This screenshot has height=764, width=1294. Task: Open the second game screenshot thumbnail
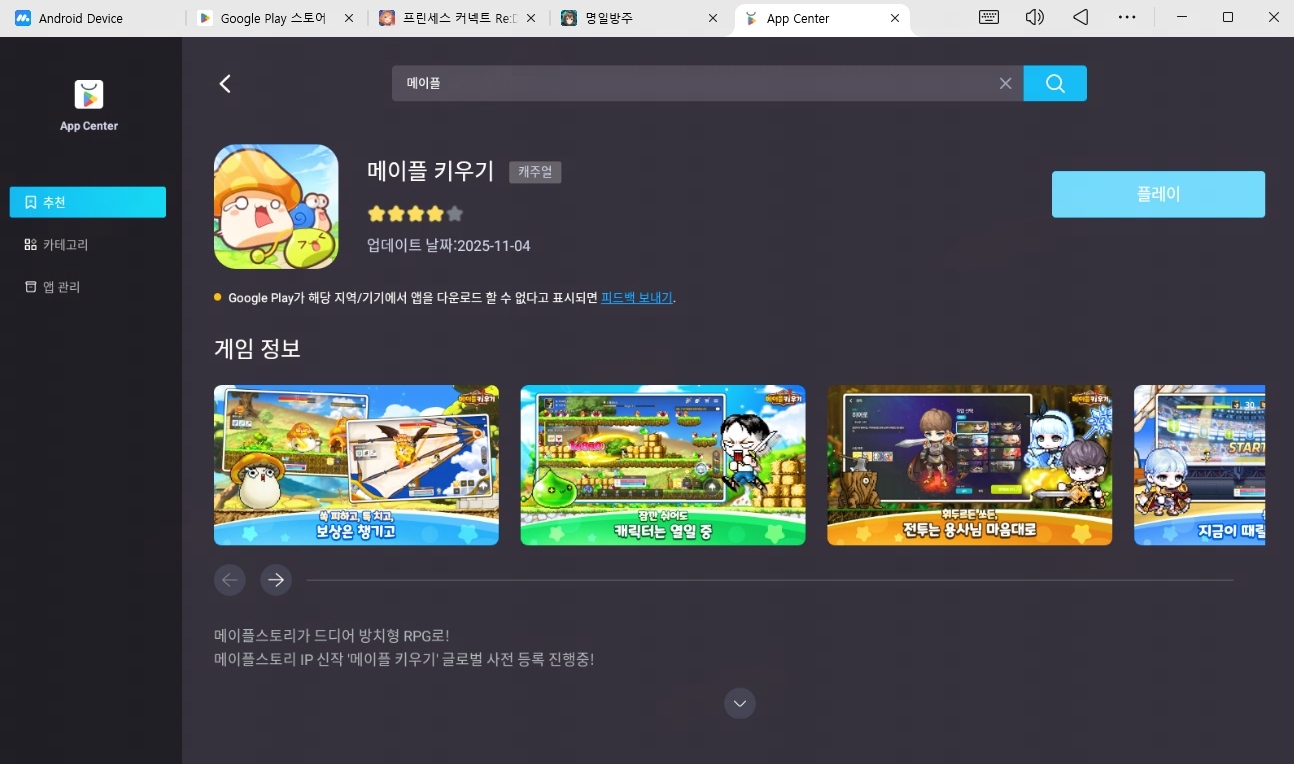click(x=662, y=465)
